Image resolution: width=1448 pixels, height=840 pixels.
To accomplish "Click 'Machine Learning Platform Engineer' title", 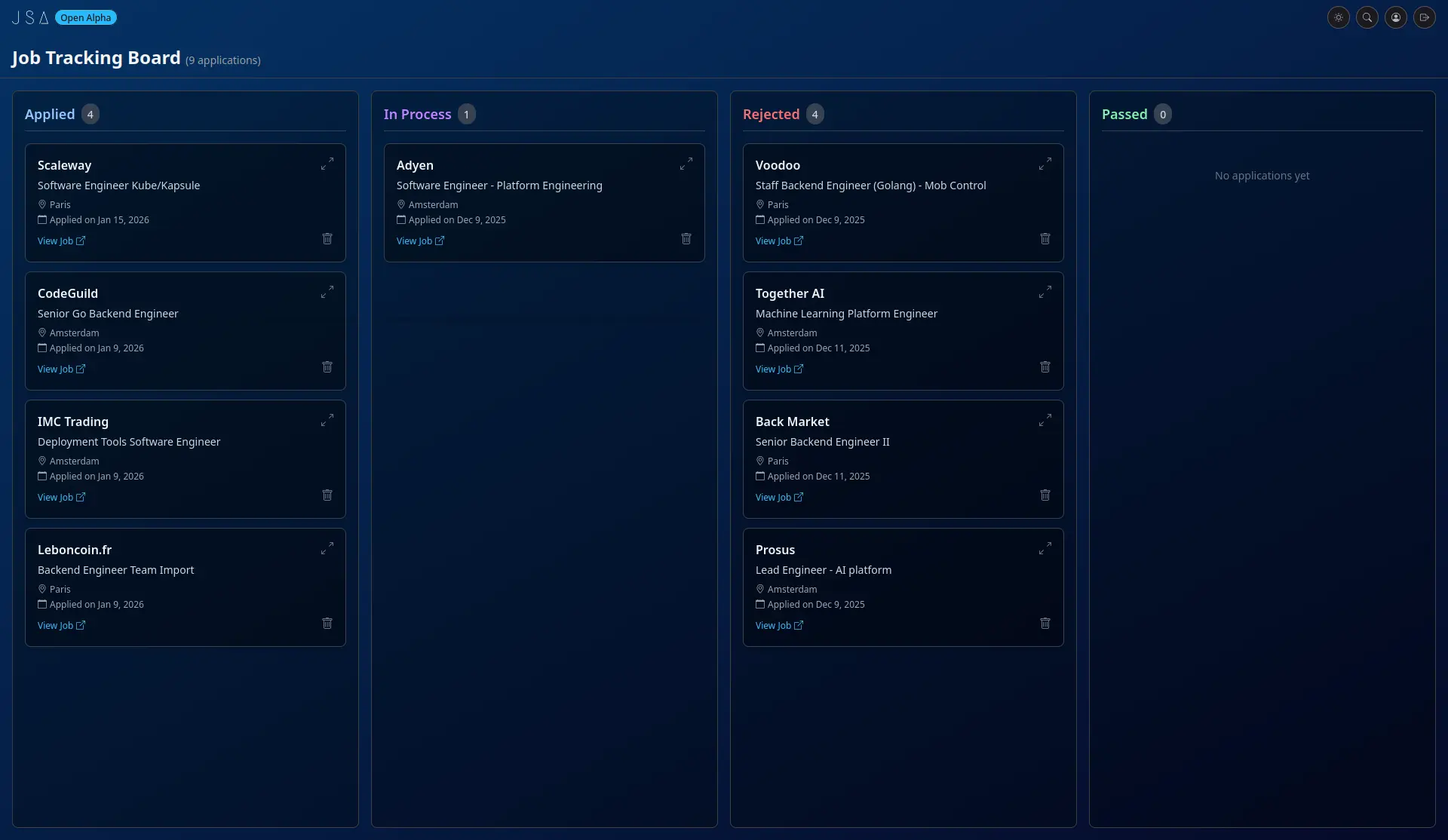I will [846, 314].
